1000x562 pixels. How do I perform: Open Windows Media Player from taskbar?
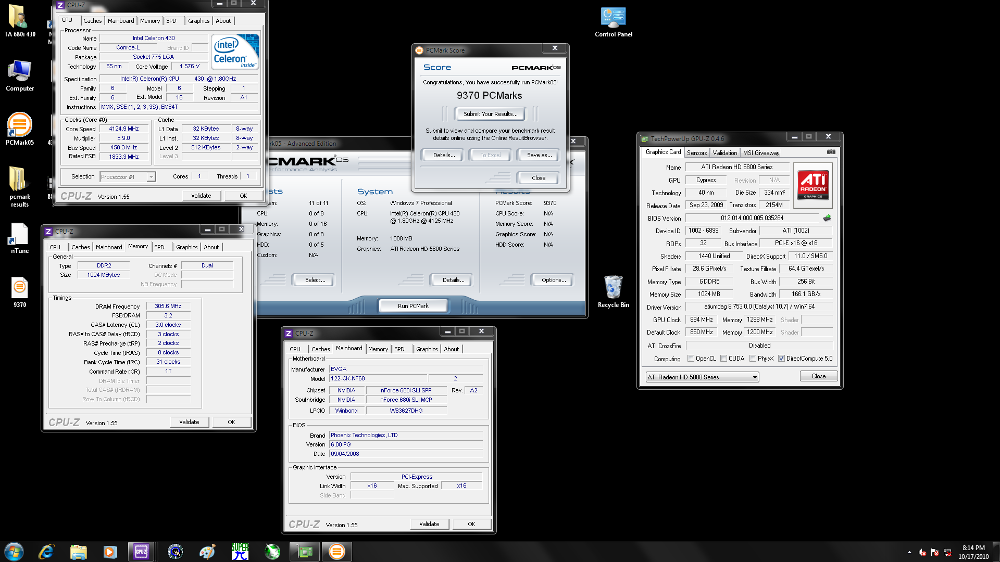[110, 551]
